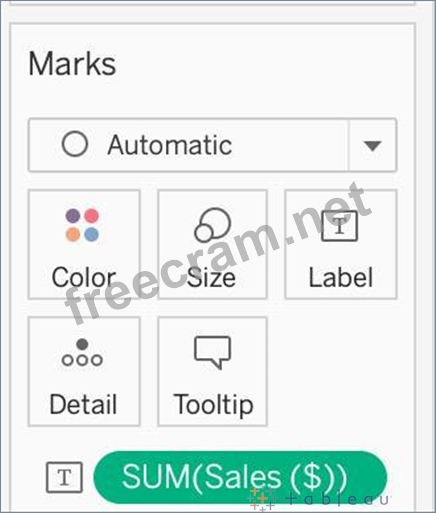The image size is (436, 513).
Task: Click the four colored dots Color icon
Action: click(x=82, y=225)
